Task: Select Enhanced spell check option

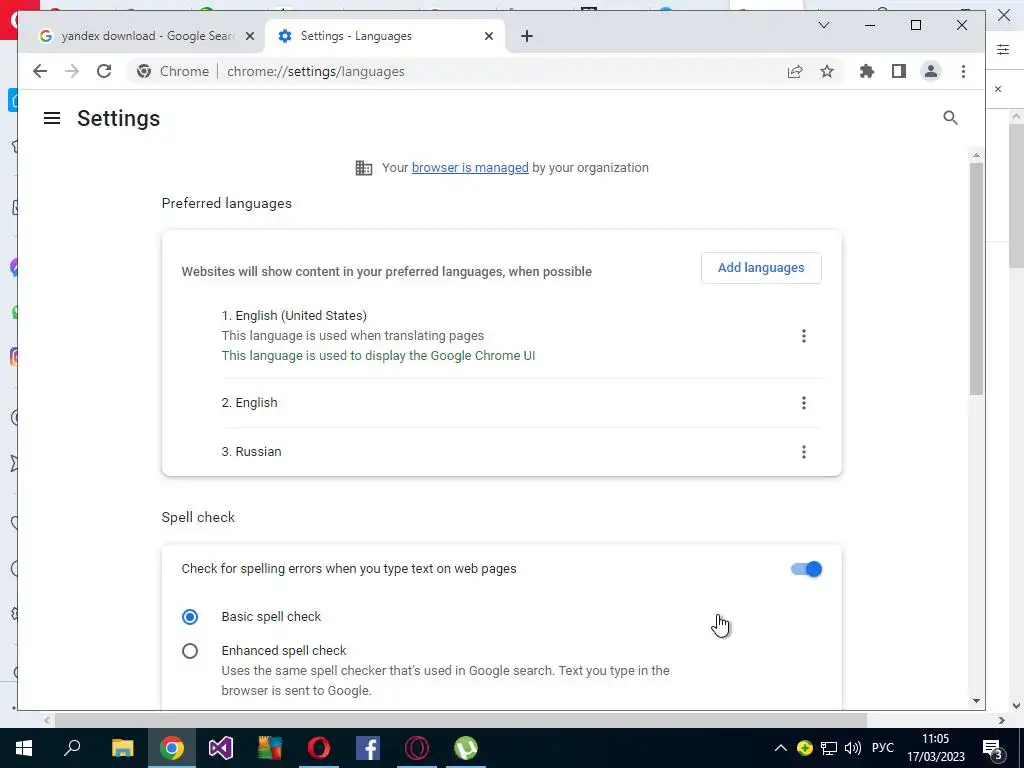Action: point(190,650)
